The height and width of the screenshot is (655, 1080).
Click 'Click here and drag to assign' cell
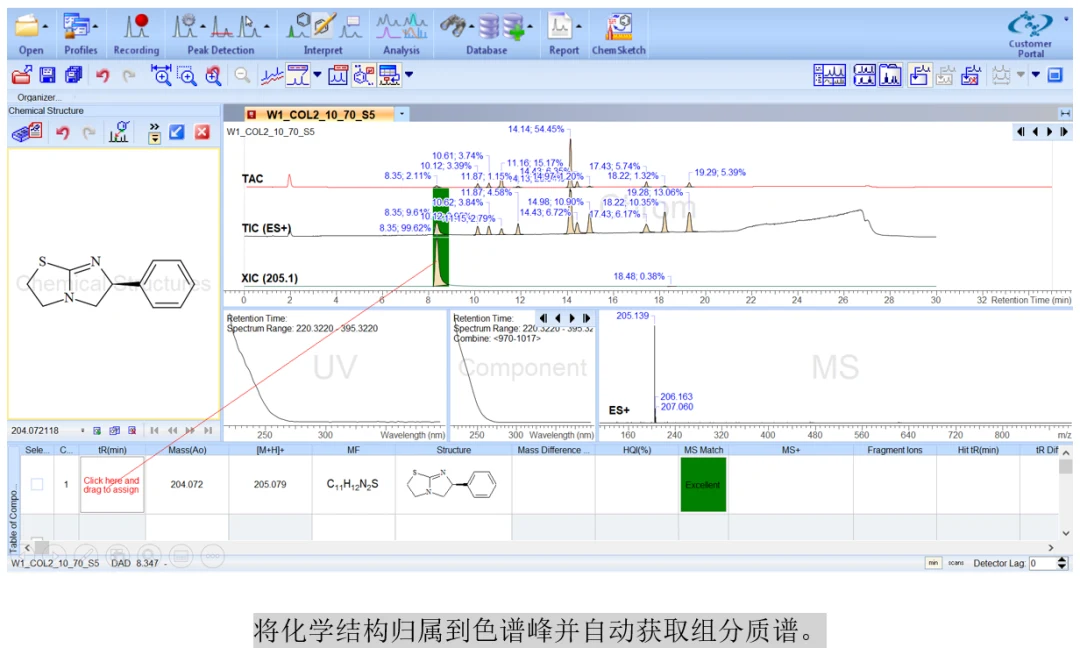pos(112,485)
